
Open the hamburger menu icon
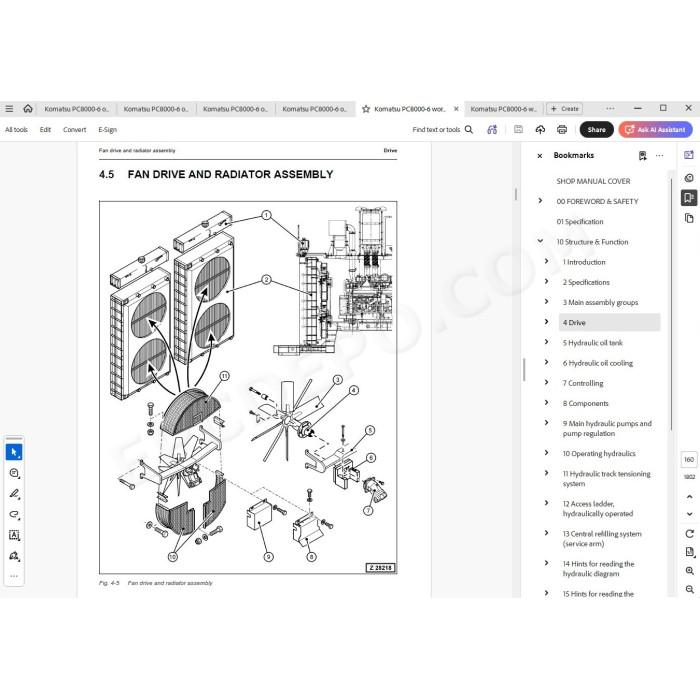[x=9, y=108]
